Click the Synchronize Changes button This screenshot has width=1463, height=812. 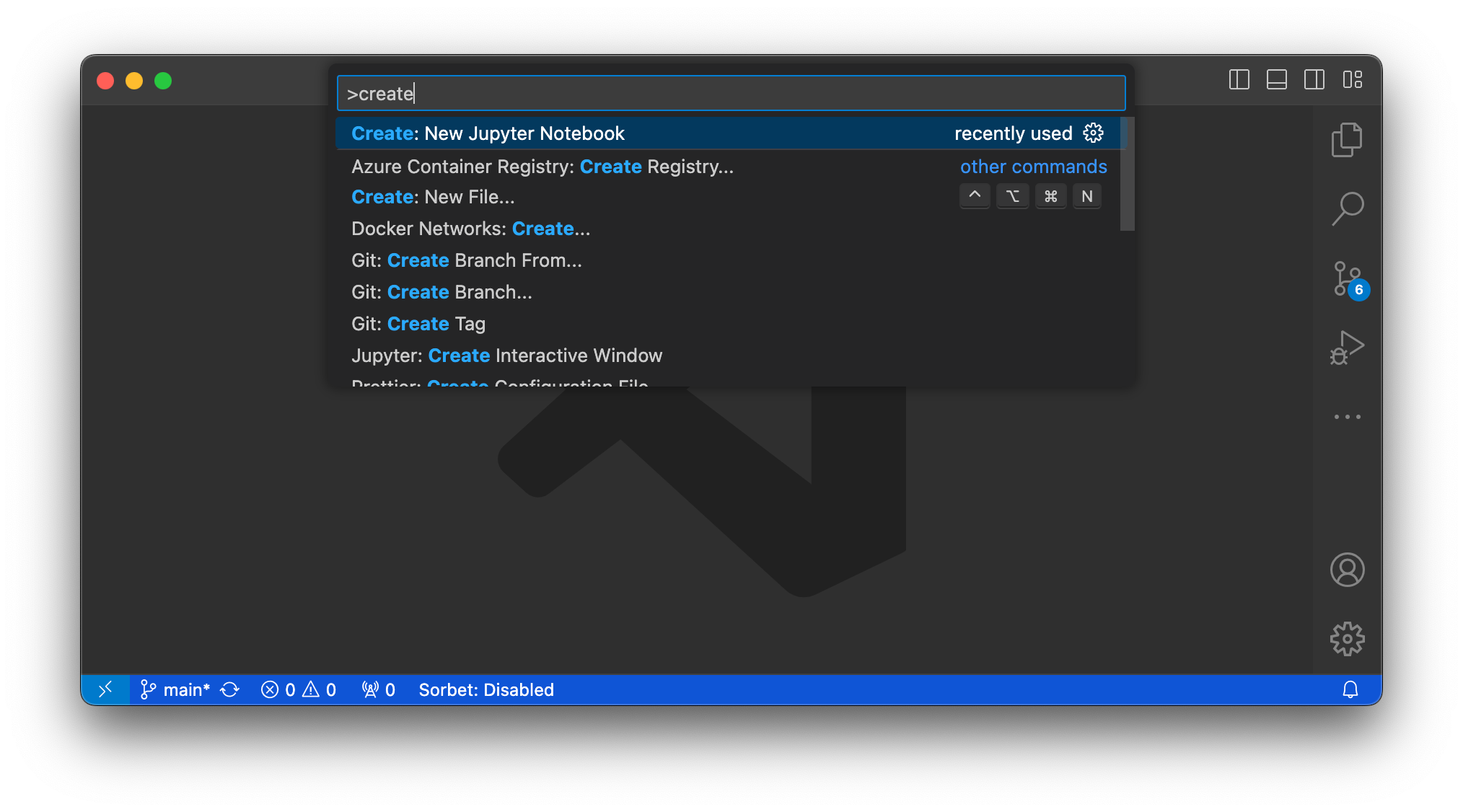coord(229,690)
